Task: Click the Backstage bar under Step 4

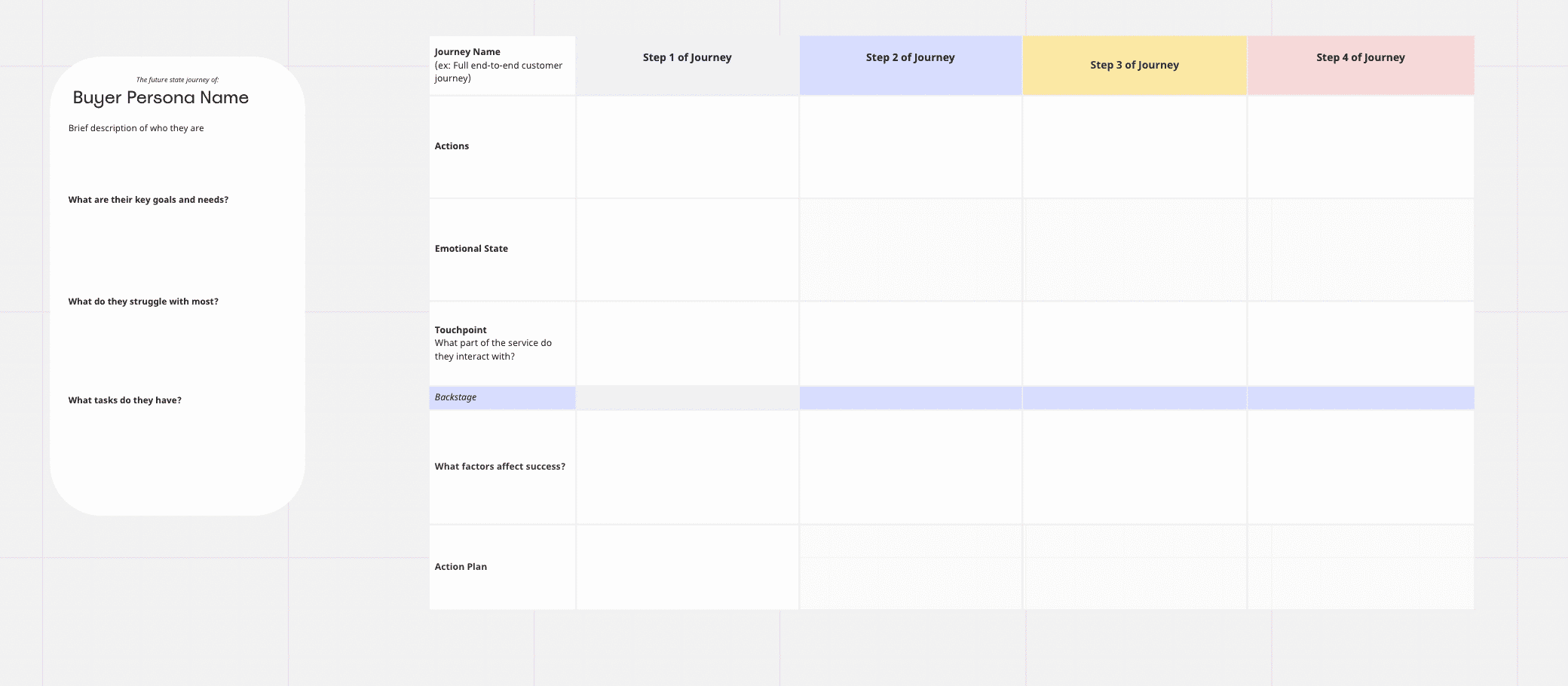Action: coord(1361,398)
